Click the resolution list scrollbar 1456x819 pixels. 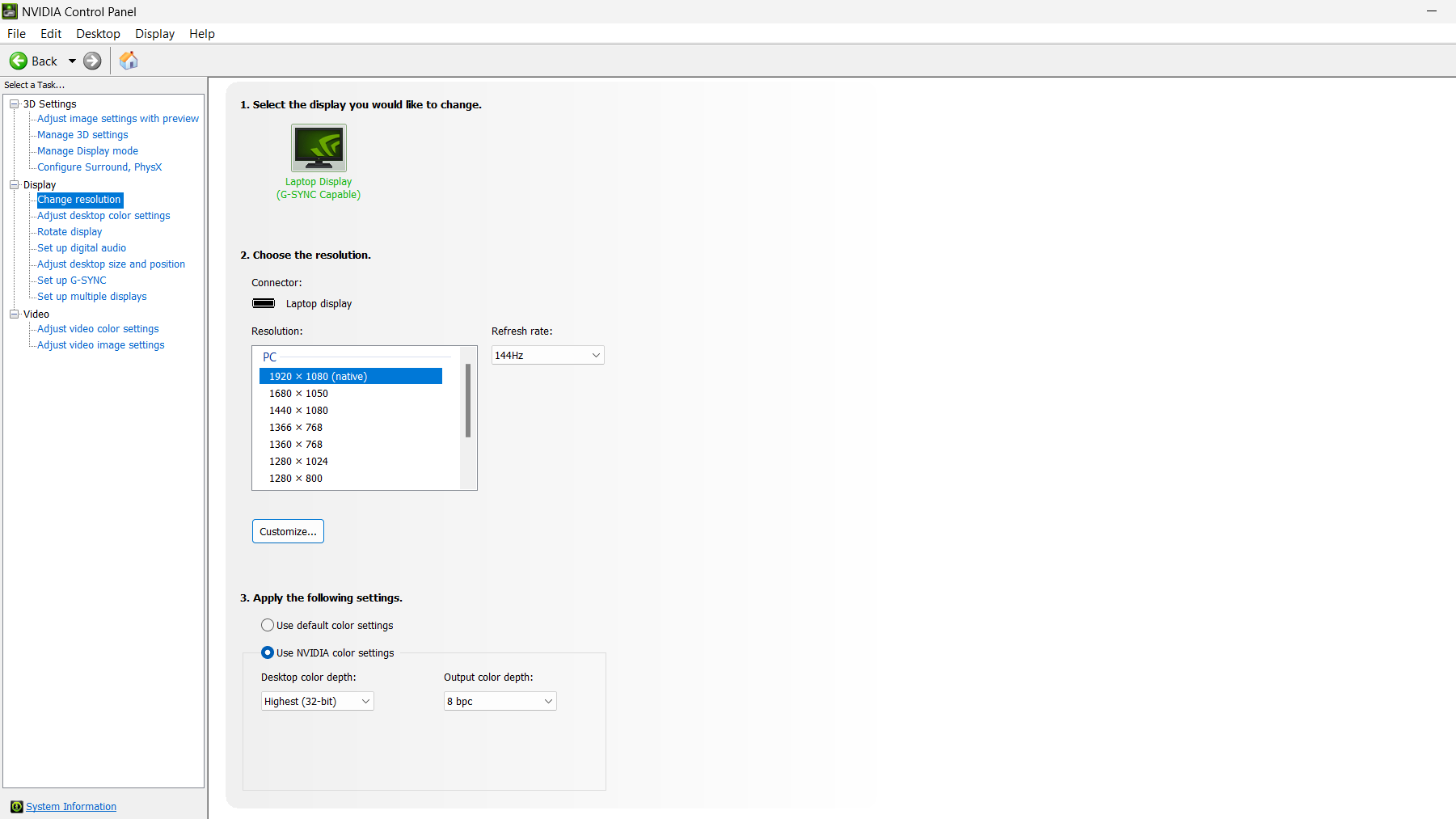468,400
